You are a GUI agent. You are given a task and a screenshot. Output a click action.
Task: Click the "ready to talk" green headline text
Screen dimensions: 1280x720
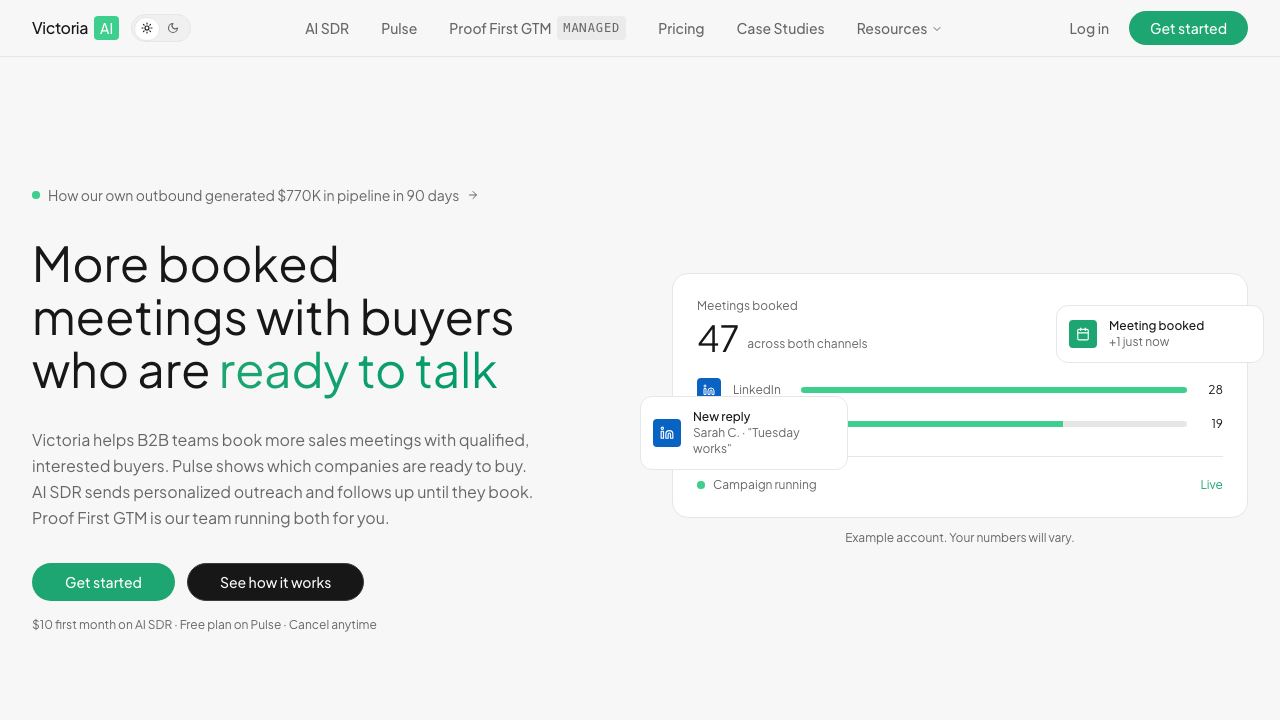tap(358, 370)
